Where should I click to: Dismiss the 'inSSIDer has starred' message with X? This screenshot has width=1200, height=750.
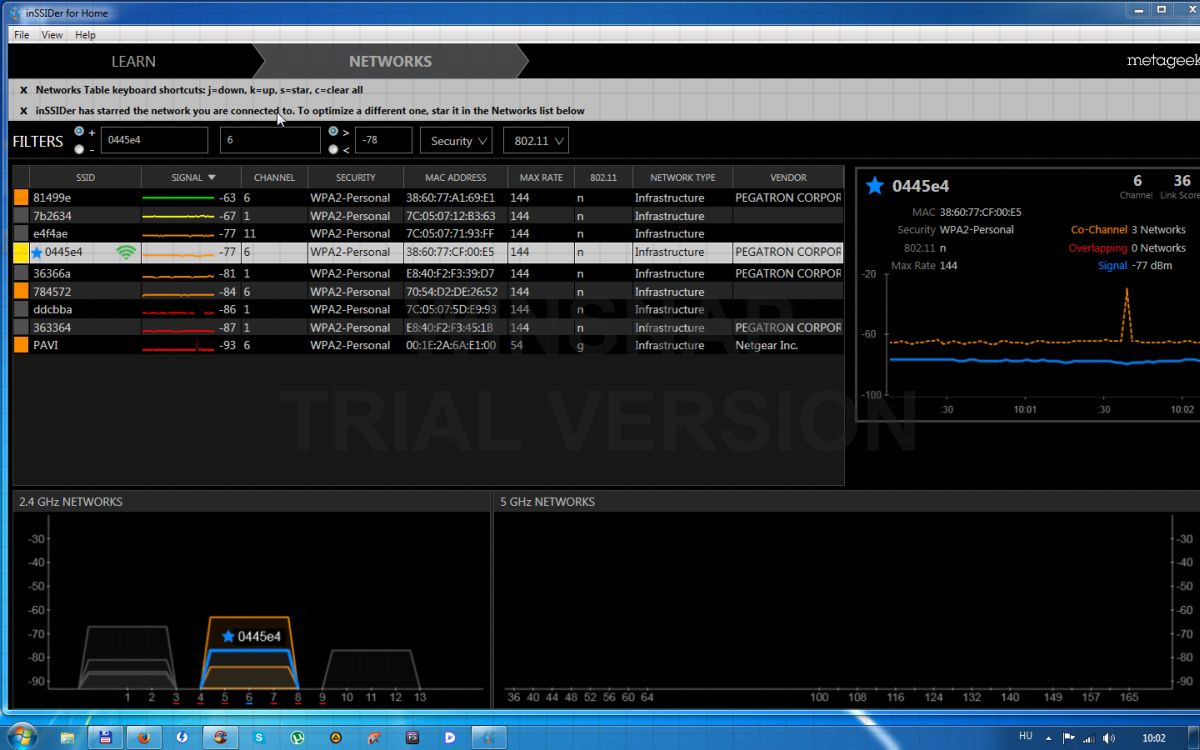pyautogui.click(x=23, y=111)
